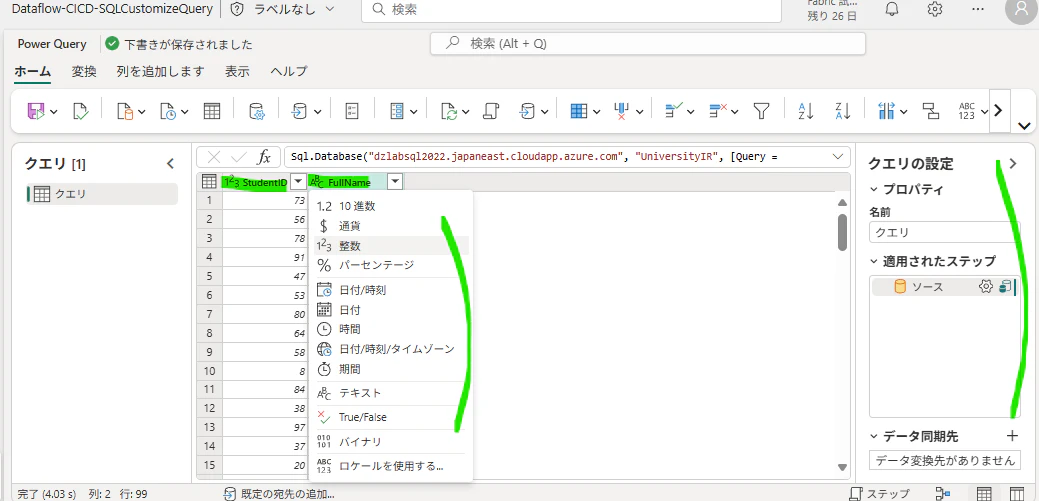
Task: Click the top 検索 search box
Action: point(571,10)
